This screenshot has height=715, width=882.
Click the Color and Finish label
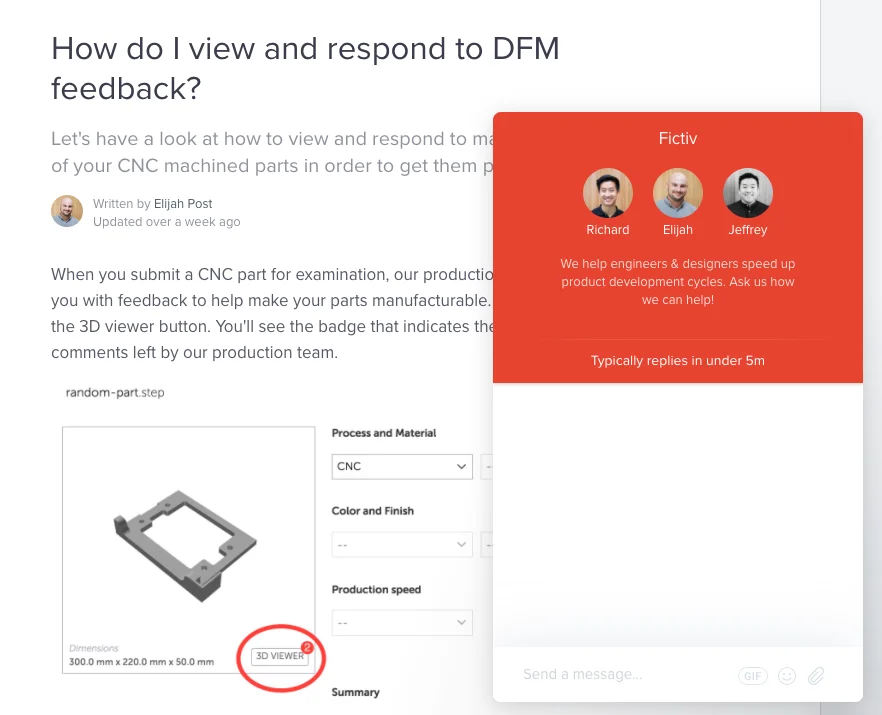click(372, 511)
